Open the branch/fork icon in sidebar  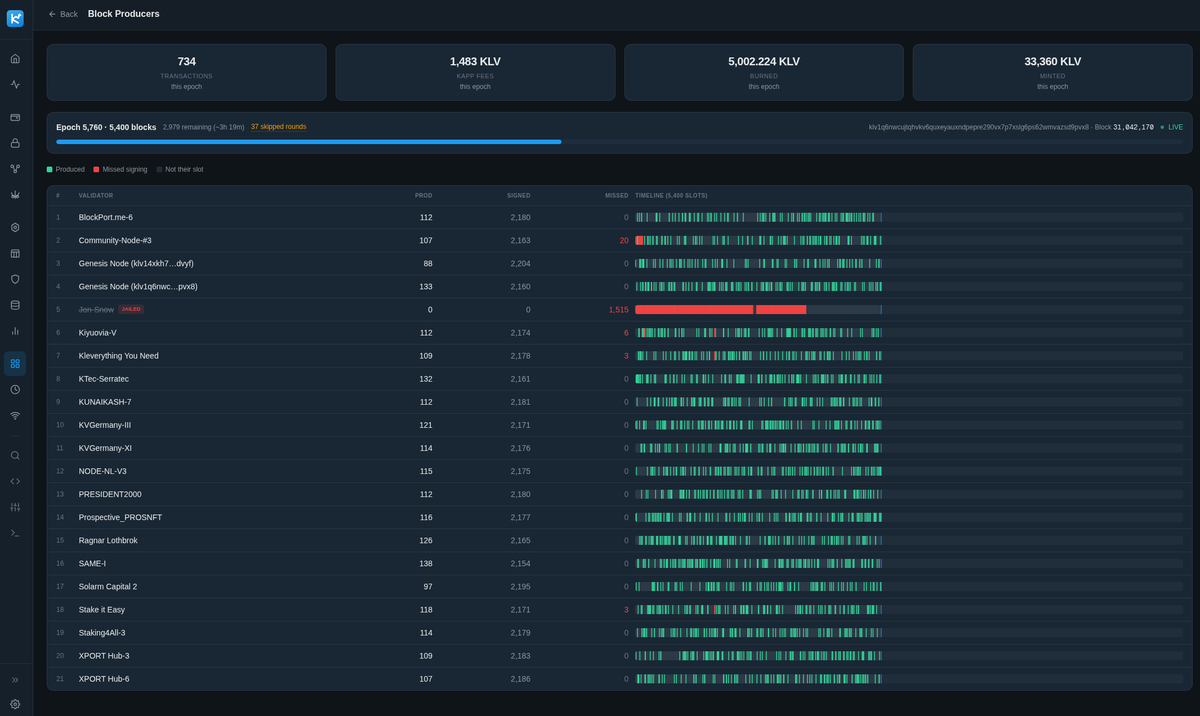[x=15, y=169]
